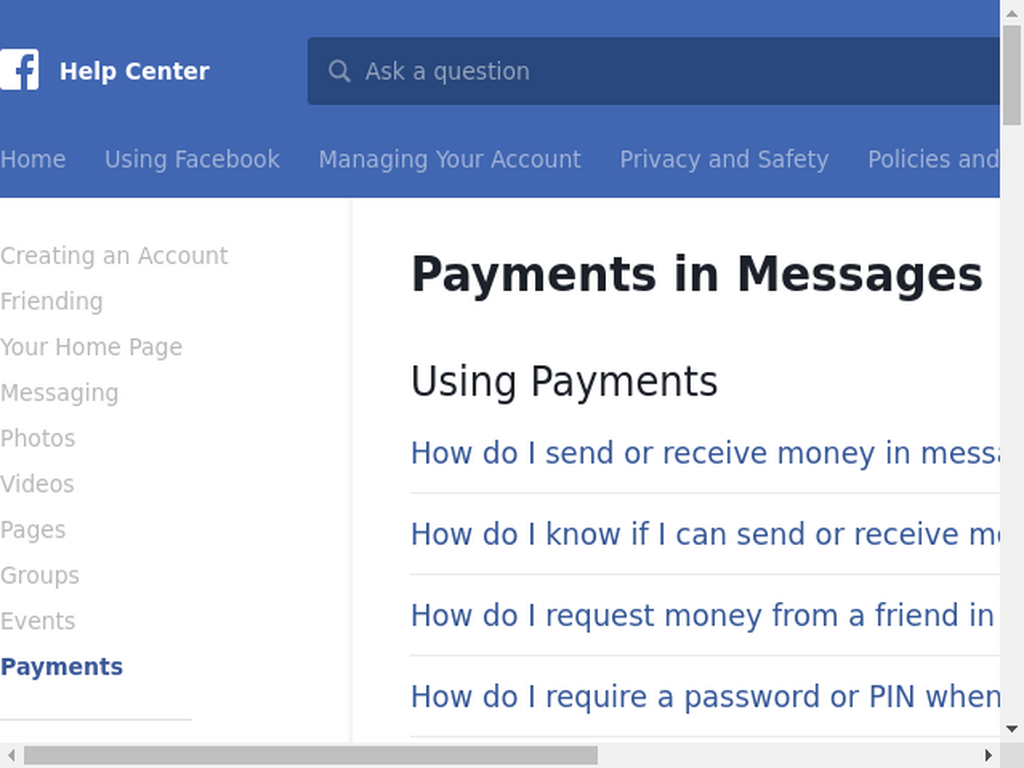Open the Home tab
Screen dimensions: 1024x768
(x=33, y=159)
